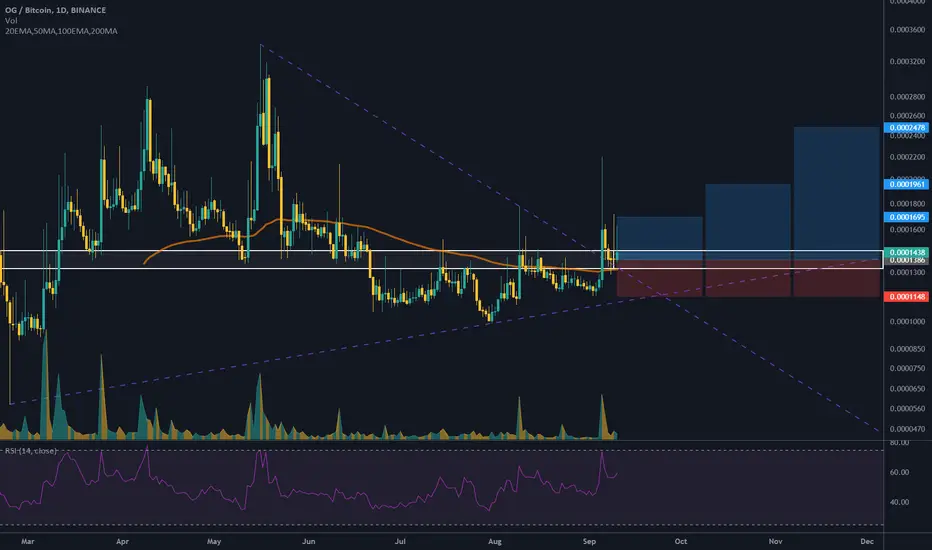Select the red stop-loss zone under the tallest target box
932x550 pixels.
pos(836,278)
